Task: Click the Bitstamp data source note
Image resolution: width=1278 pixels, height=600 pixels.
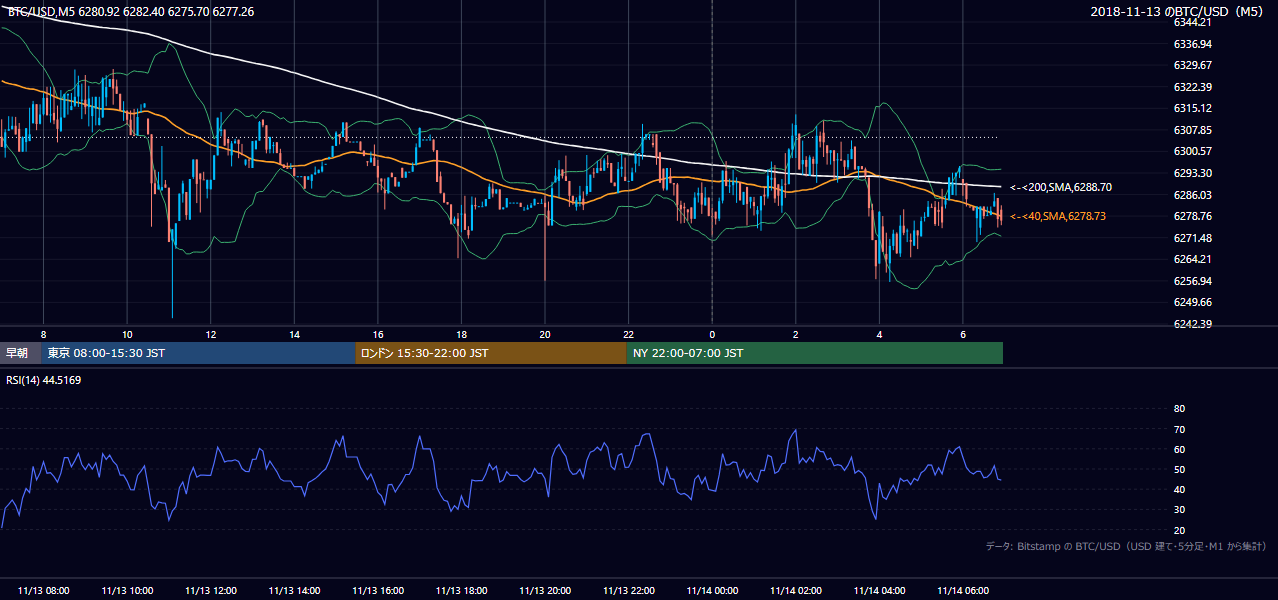Action: [x=1126, y=547]
